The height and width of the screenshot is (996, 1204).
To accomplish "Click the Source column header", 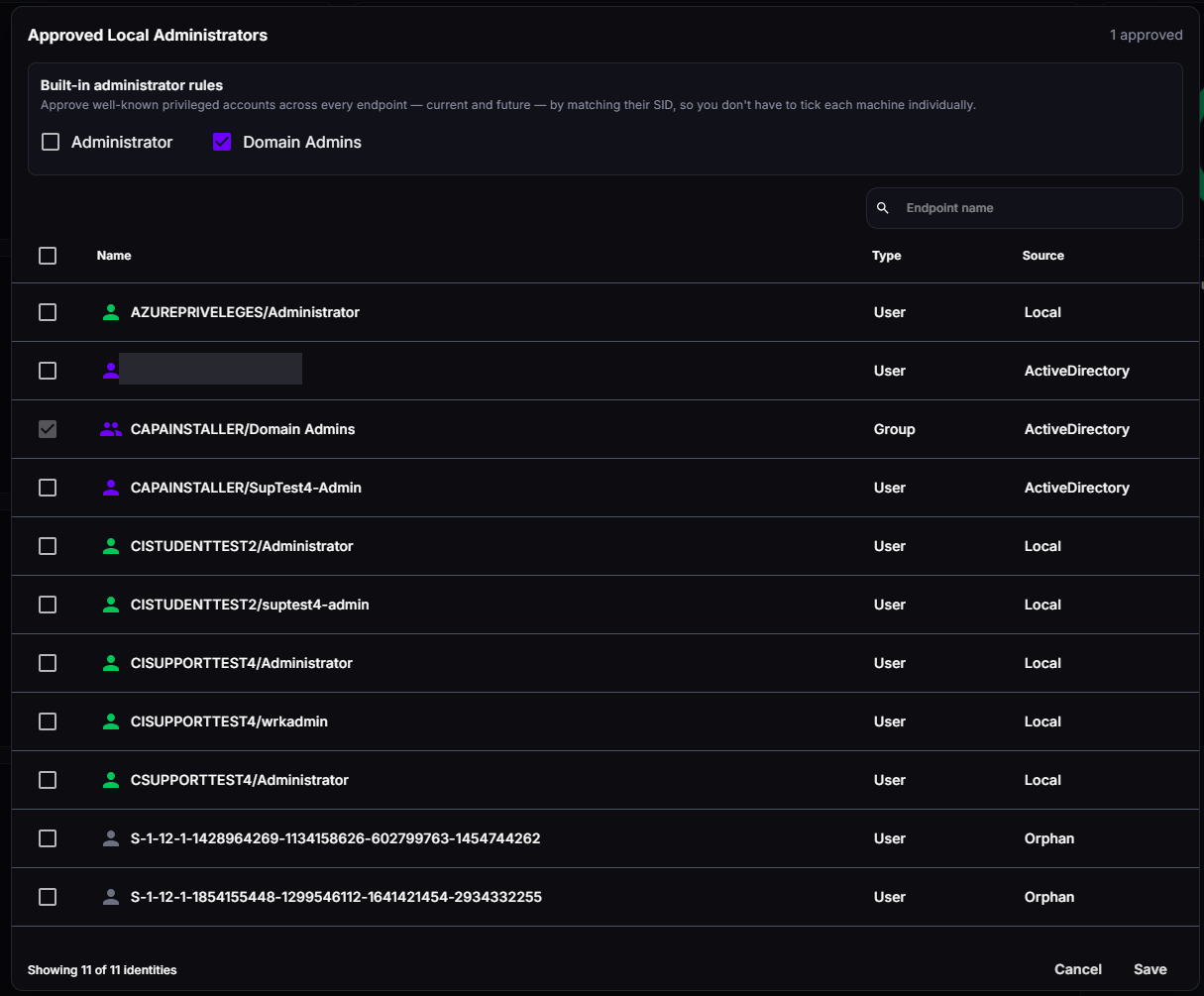I will coord(1043,256).
